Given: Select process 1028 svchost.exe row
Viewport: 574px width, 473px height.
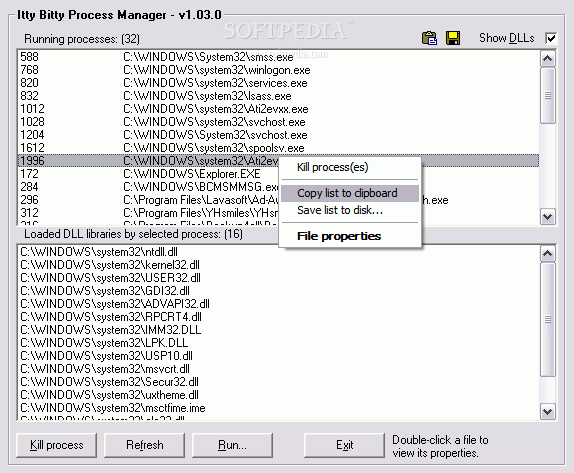Looking at the screenshot, I should (278, 122).
